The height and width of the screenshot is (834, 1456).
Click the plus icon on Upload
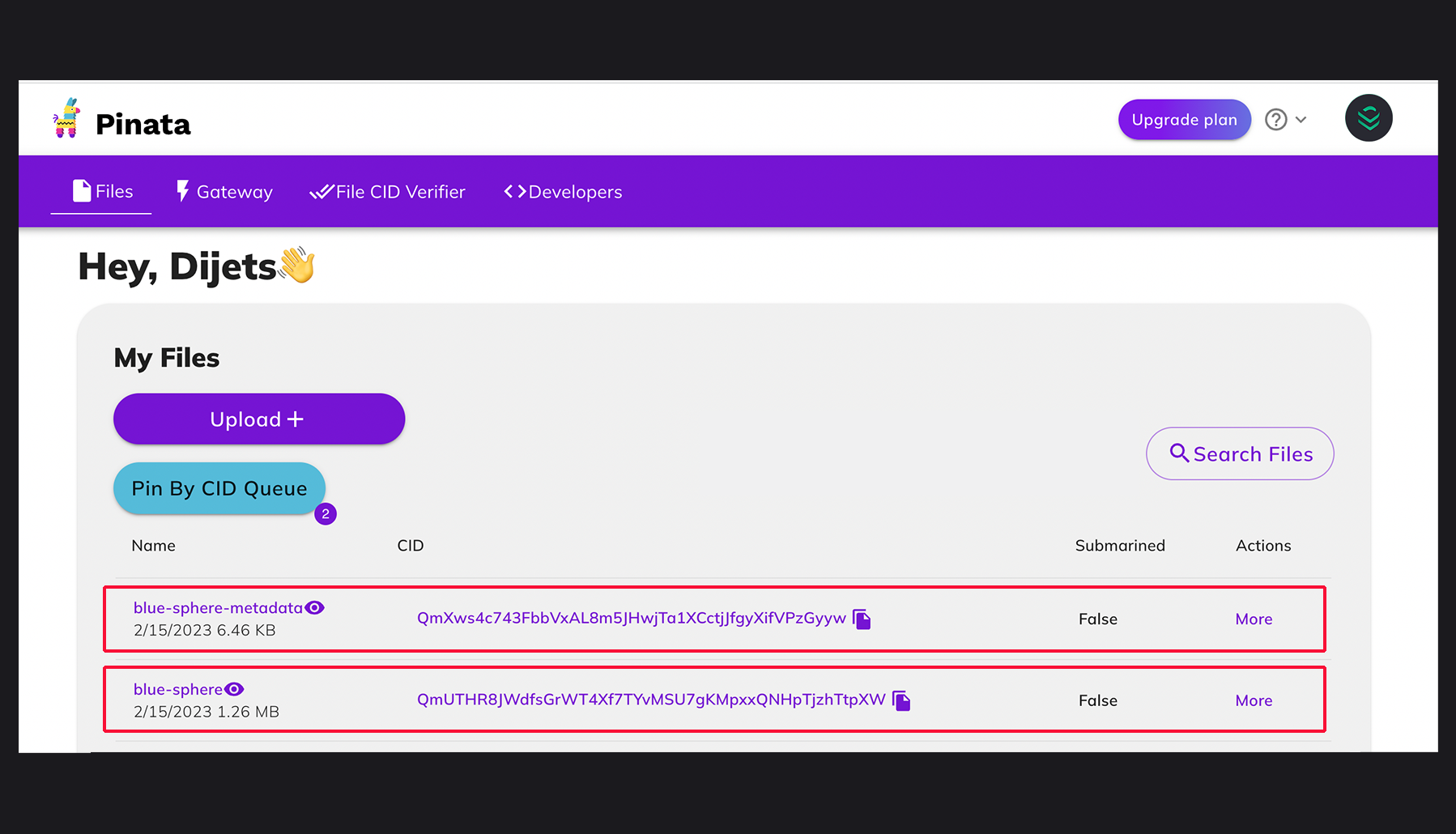coord(296,419)
